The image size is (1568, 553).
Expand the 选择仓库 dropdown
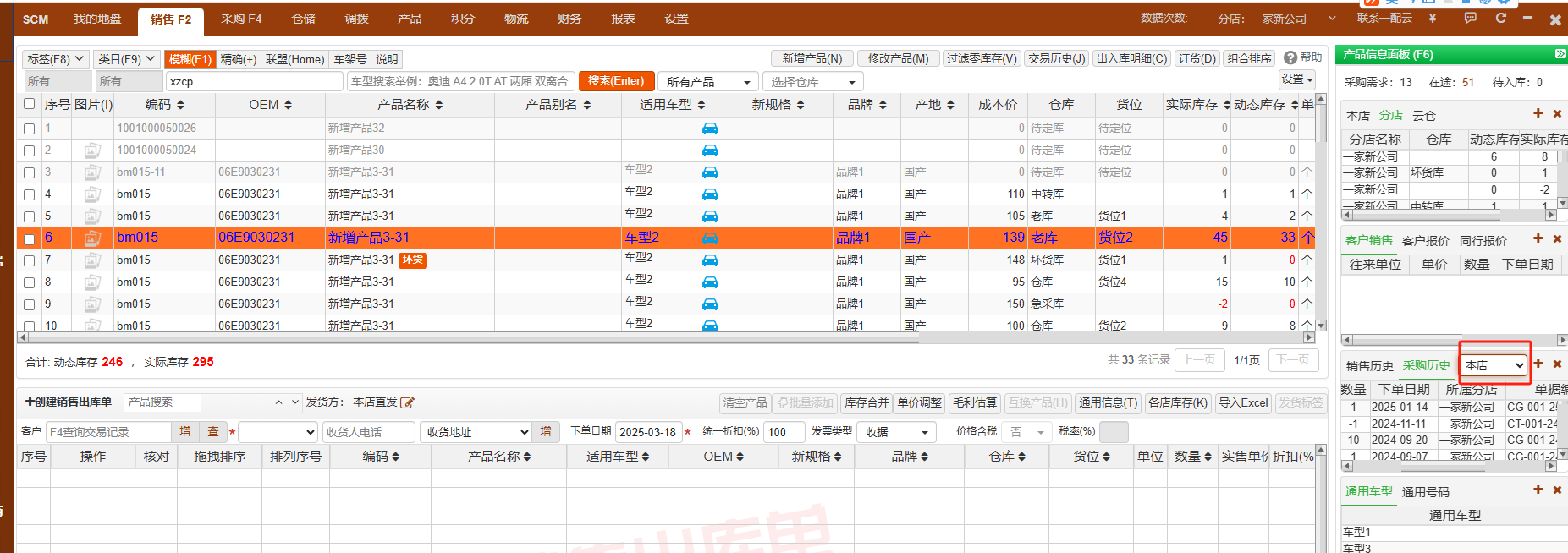(x=812, y=82)
